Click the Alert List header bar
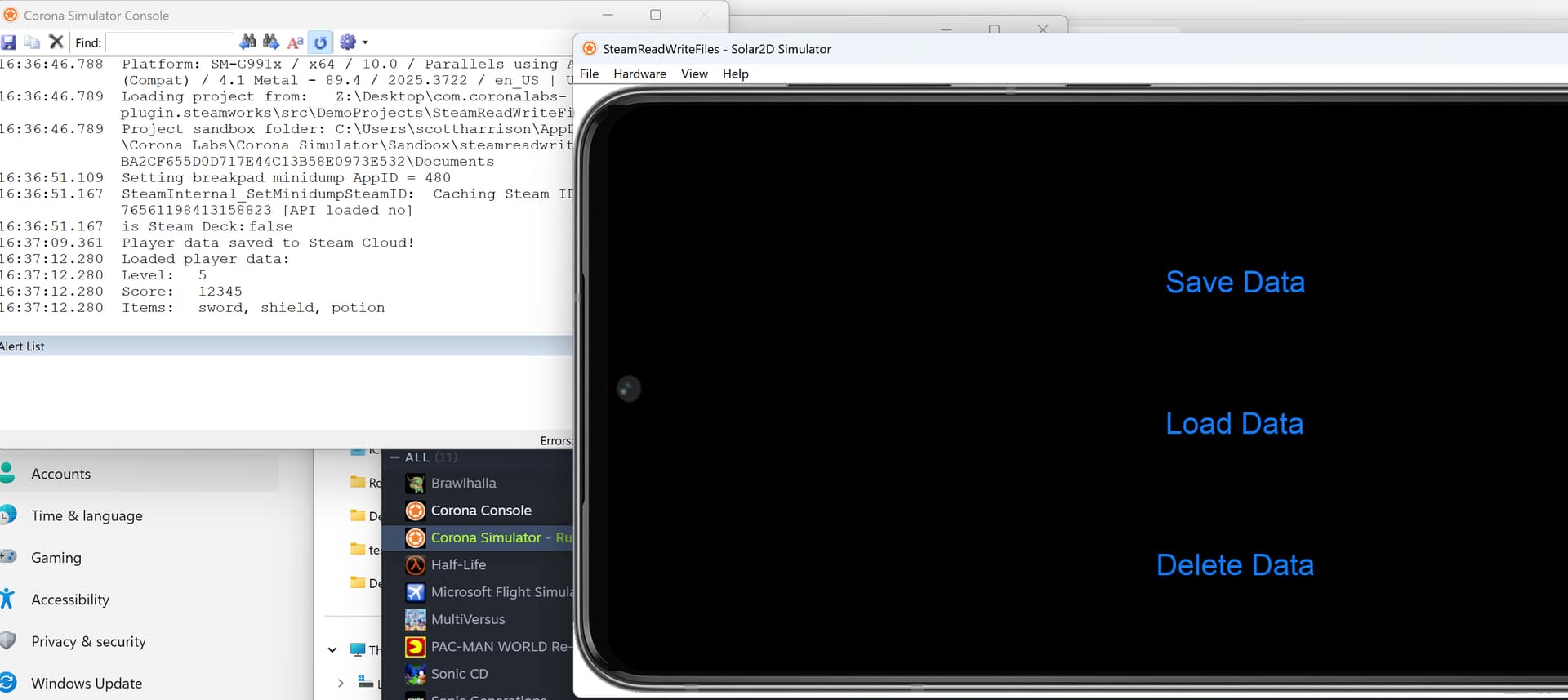The height and width of the screenshot is (700, 1568). click(x=286, y=346)
